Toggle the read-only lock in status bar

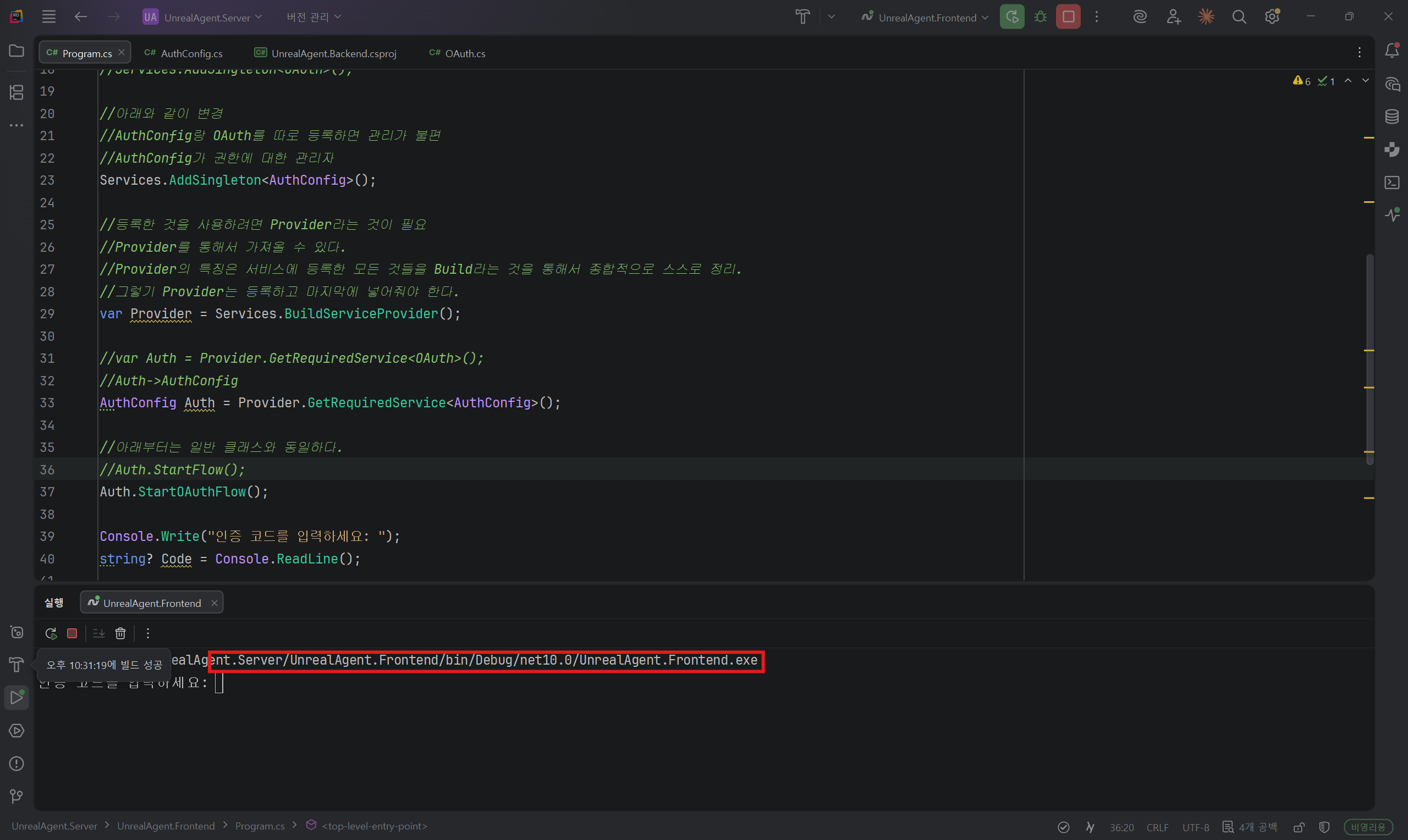point(1299,827)
